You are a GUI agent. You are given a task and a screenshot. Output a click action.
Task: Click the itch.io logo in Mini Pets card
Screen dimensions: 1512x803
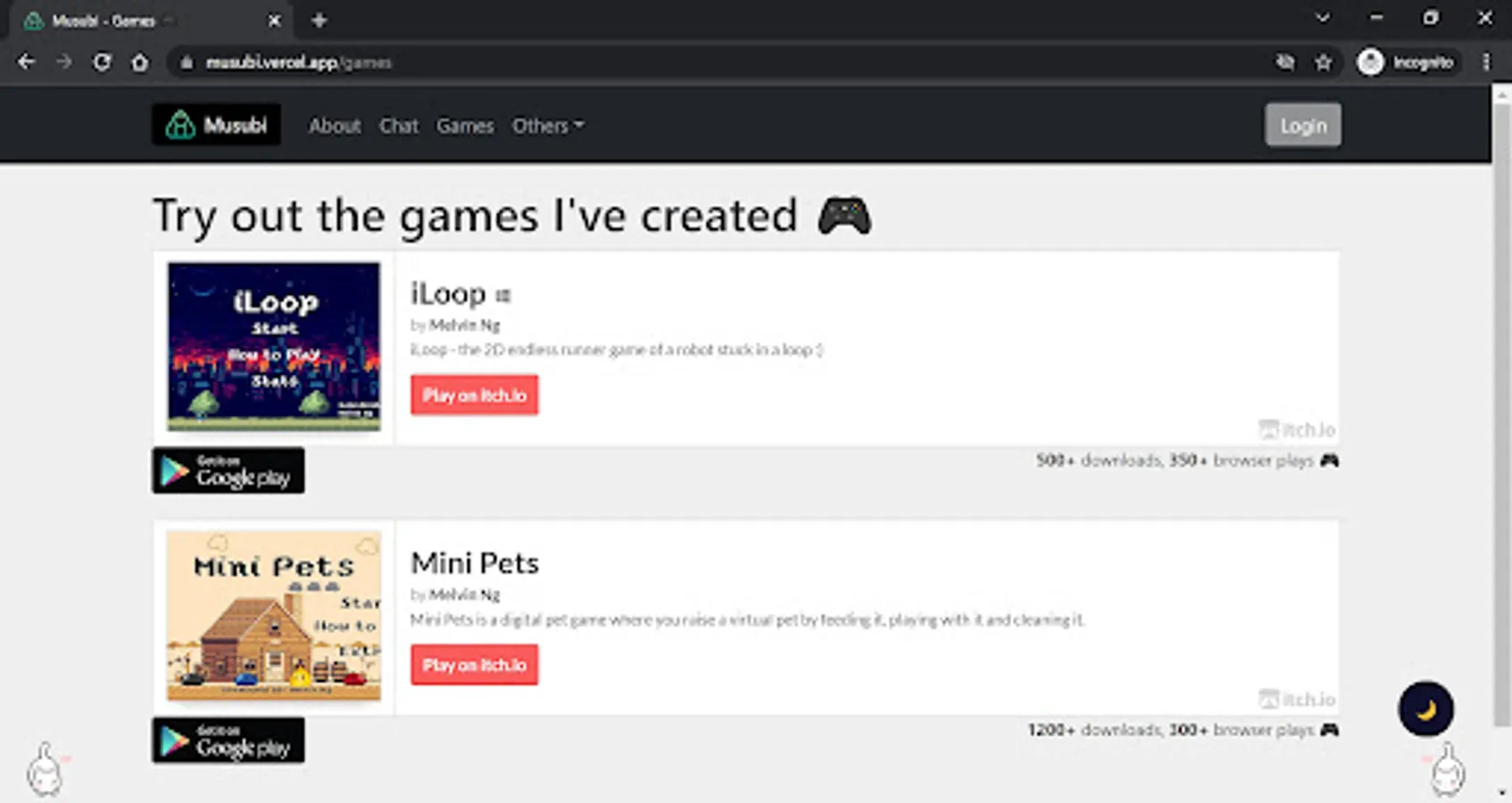pos(1297,699)
